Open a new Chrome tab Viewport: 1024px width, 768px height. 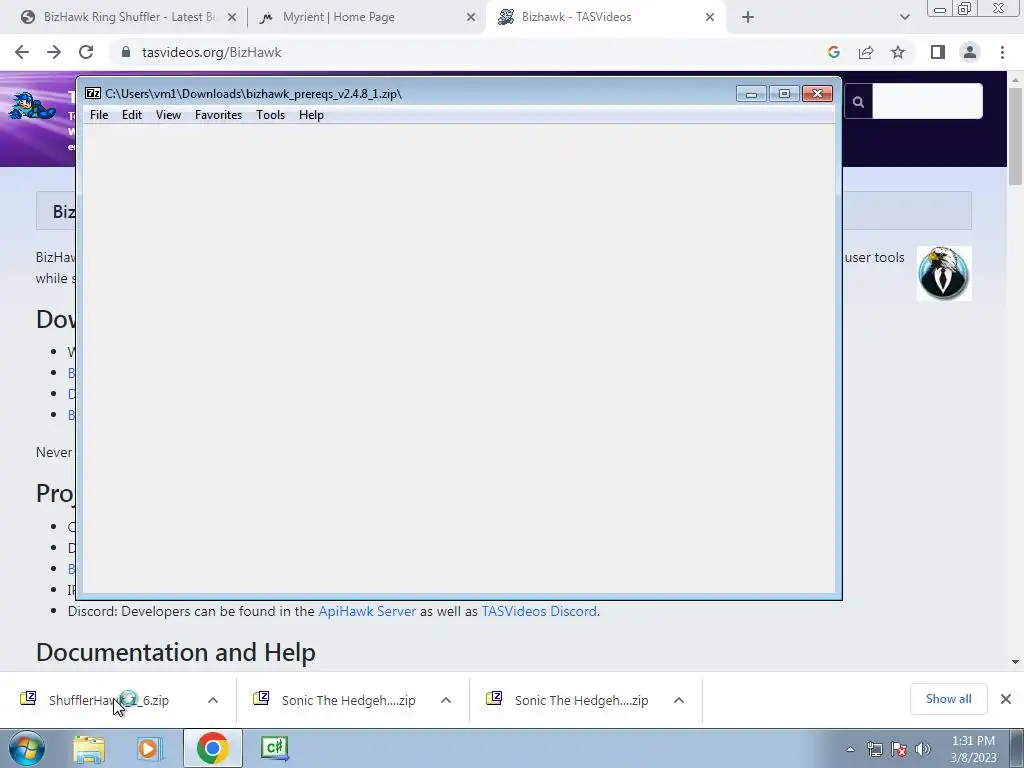748,17
